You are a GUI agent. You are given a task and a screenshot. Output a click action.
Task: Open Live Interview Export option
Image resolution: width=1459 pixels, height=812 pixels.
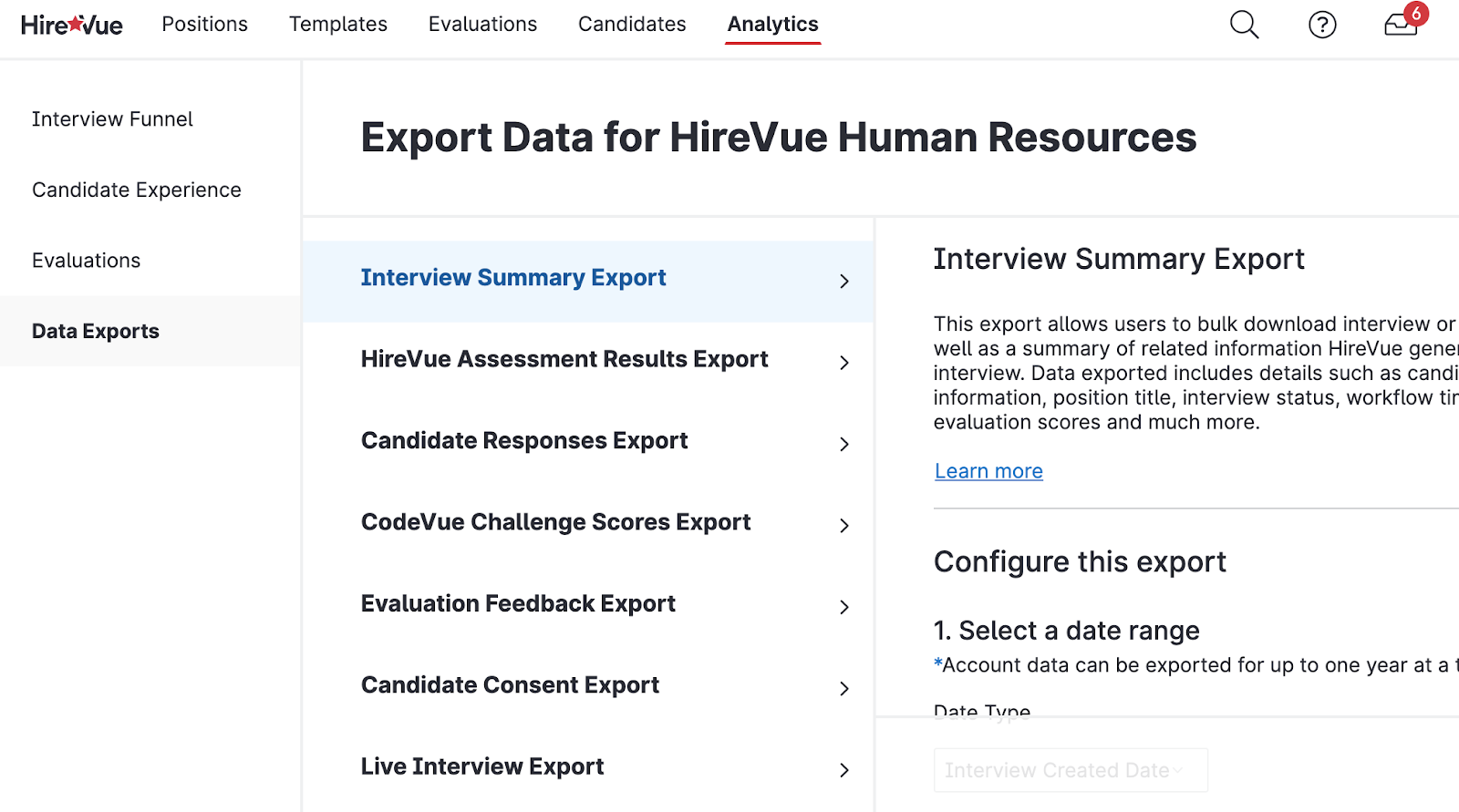482,766
